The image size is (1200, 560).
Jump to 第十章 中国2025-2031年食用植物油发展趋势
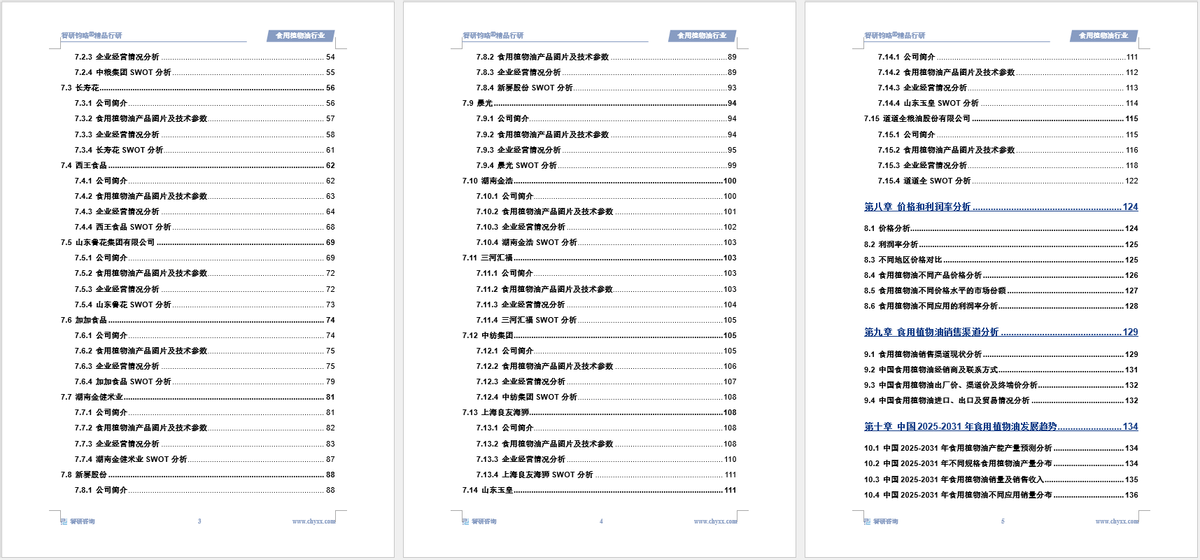point(960,426)
